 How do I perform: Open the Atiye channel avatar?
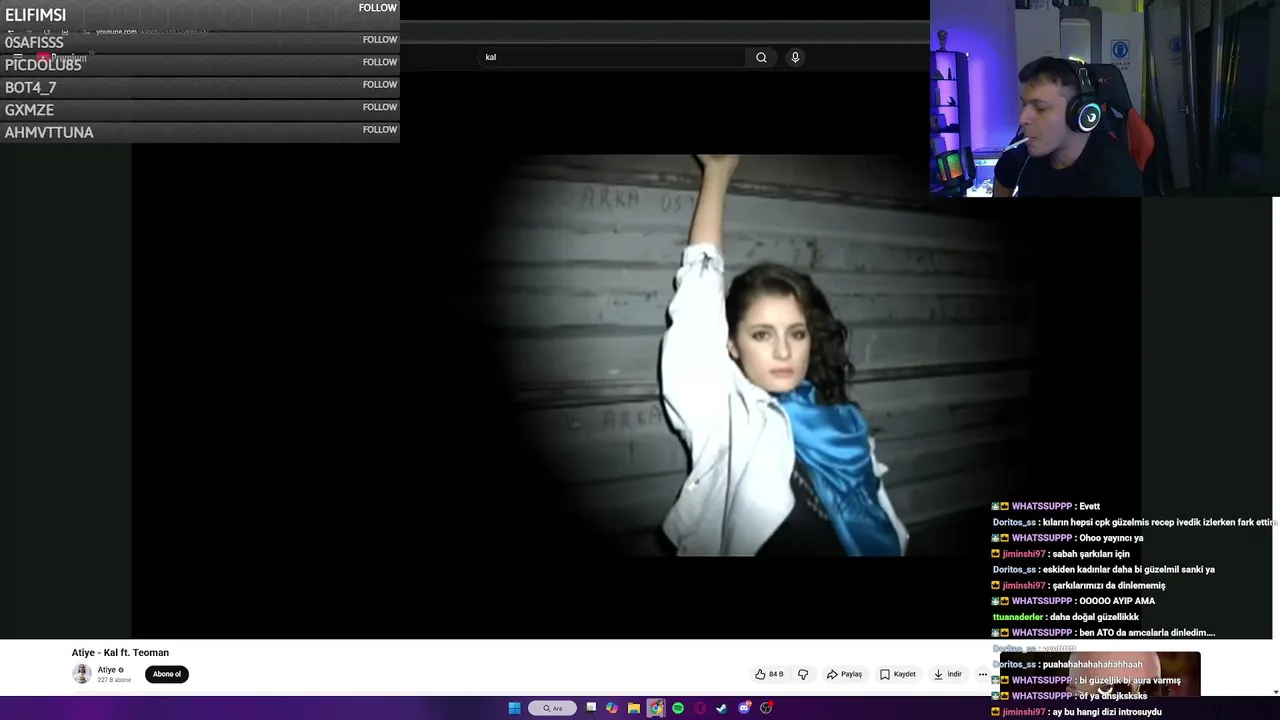[x=82, y=674]
